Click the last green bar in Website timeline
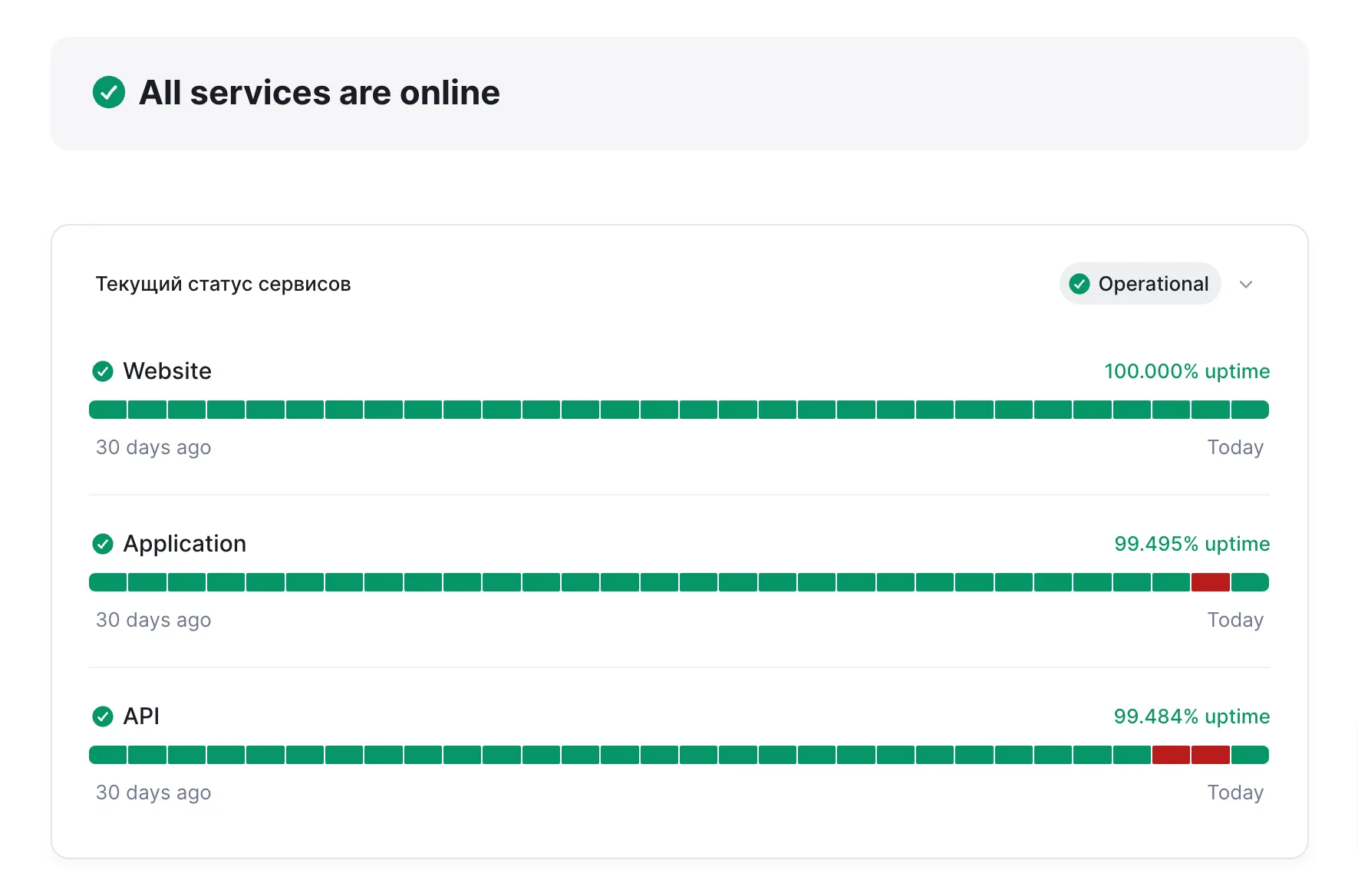The image size is (1358, 896). [1250, 410]
